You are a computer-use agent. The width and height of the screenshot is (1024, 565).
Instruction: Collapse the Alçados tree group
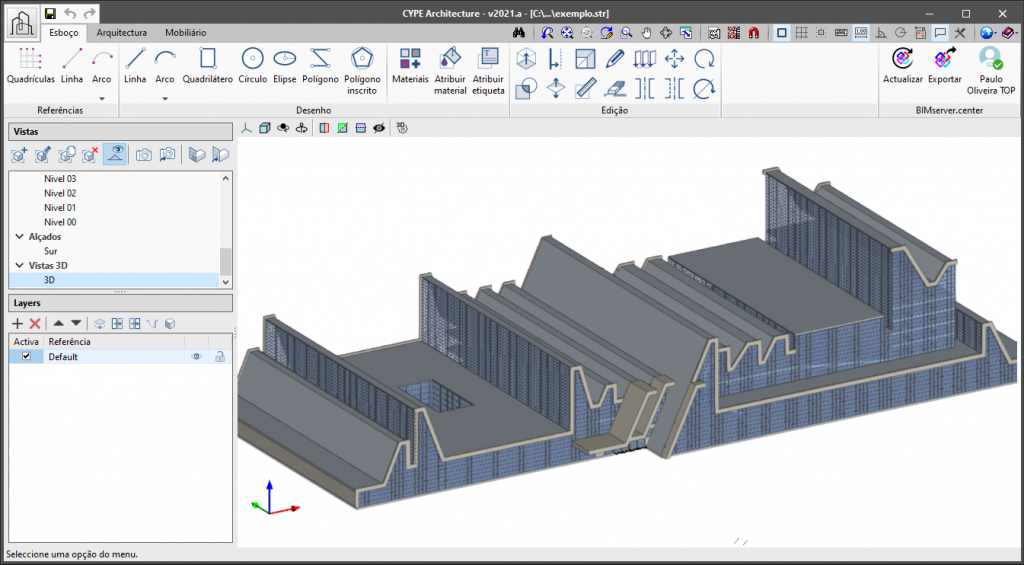click(x=20, y=237)
